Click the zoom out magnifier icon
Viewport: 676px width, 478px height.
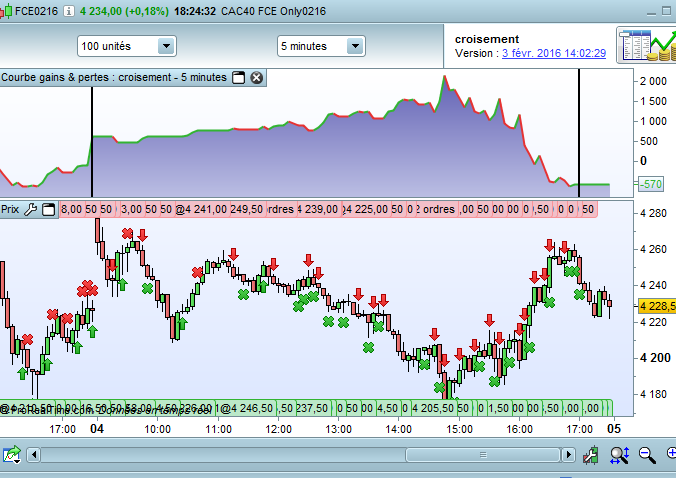tap(645, 456)
